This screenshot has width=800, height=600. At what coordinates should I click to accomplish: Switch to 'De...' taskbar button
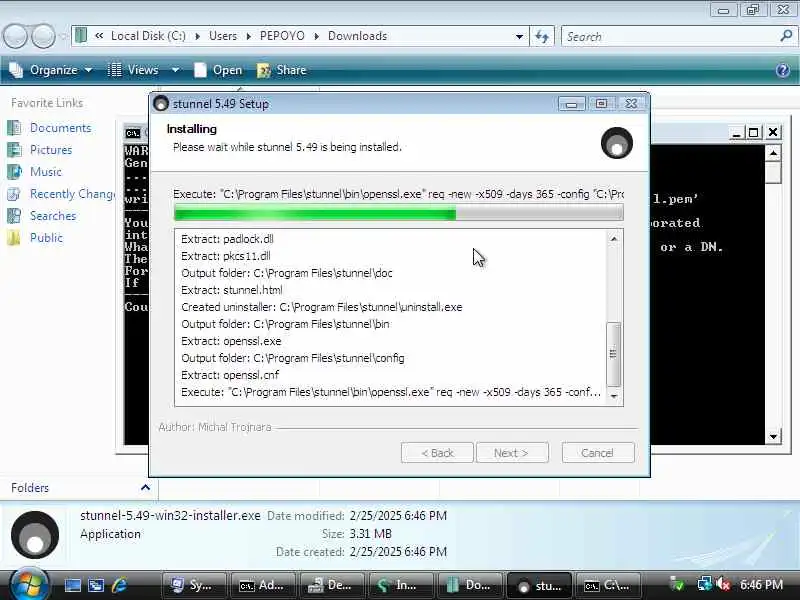[332, 586]
